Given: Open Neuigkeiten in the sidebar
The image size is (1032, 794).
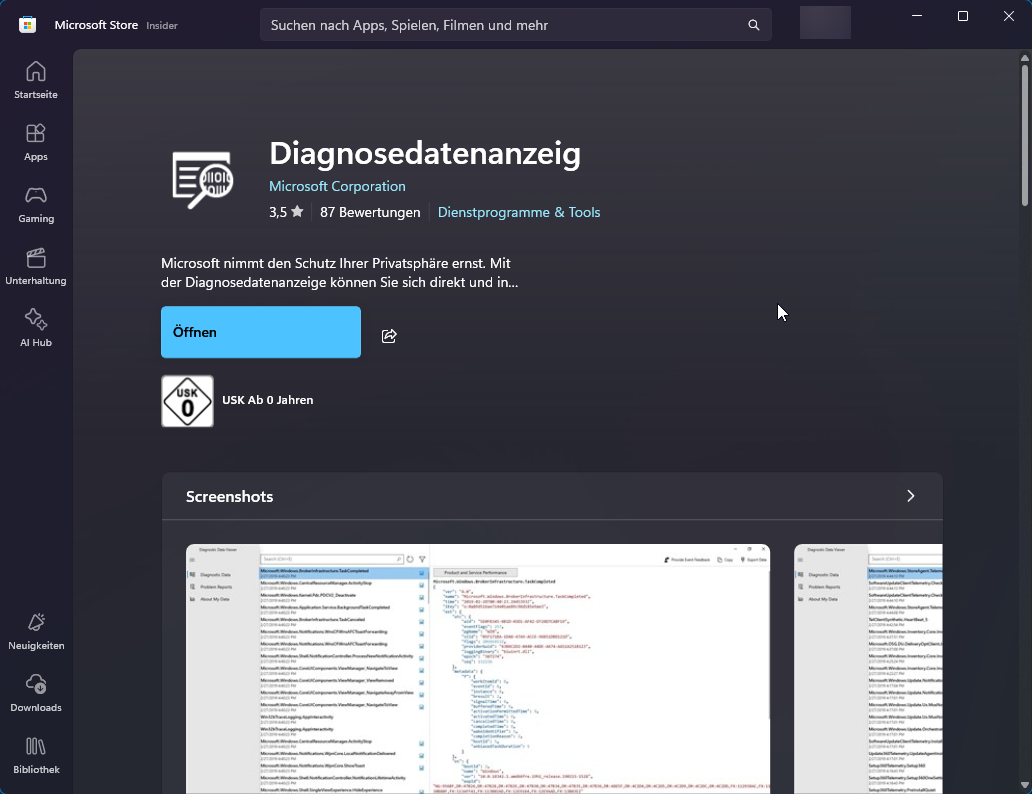Looking at the screenshot, I should tap(36, 631).
